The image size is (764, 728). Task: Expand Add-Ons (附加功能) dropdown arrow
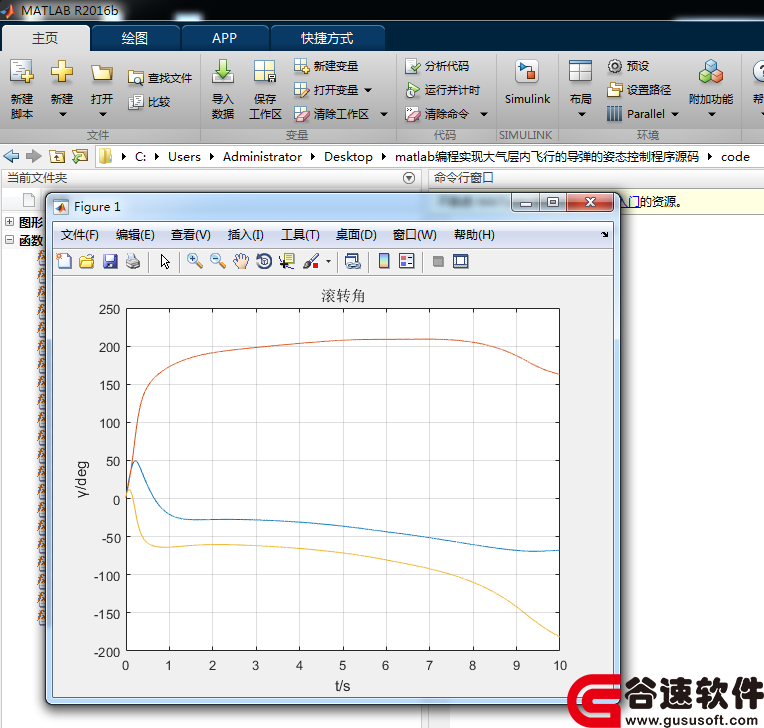pos(712,115)
